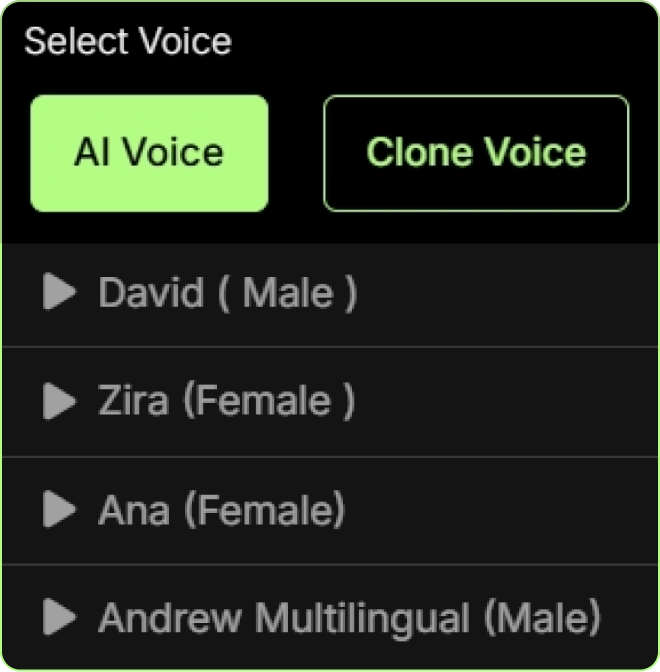This screenshot has width=660, height=672.
Task: Click the (Female) text next to Zira
Action: [271, 401]
